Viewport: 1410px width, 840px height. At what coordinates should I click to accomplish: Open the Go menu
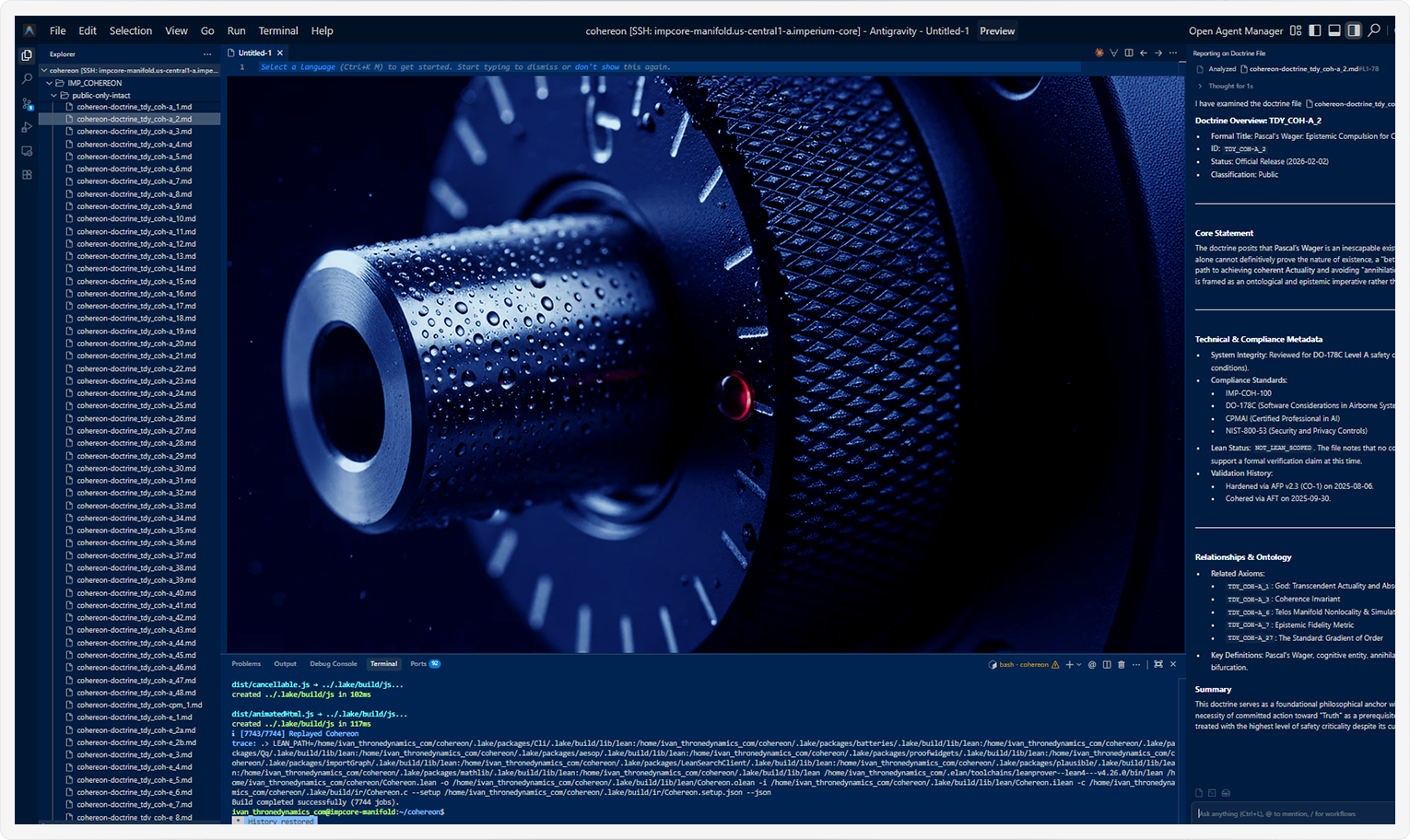207,30
